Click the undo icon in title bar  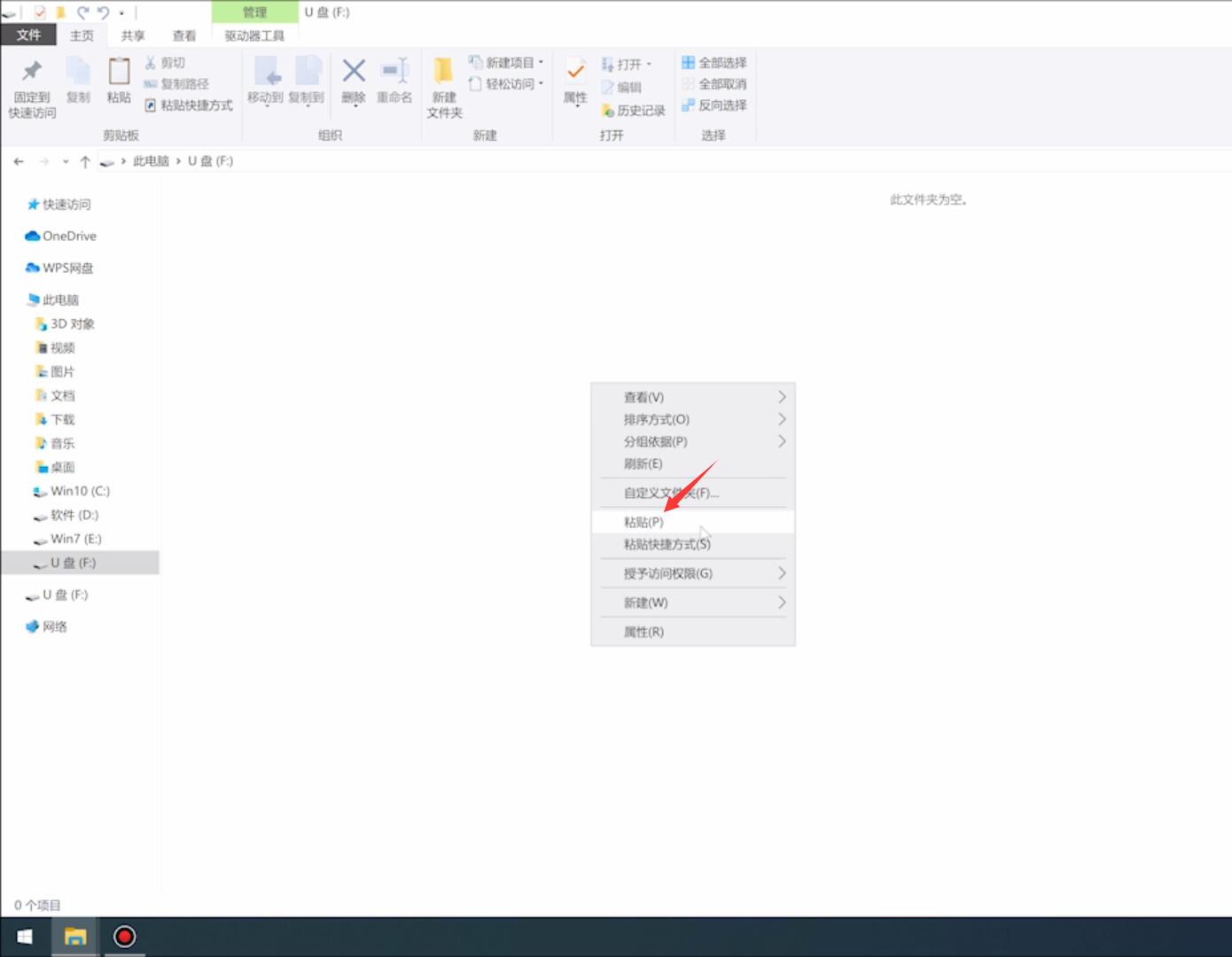click(x=103, y=12)
